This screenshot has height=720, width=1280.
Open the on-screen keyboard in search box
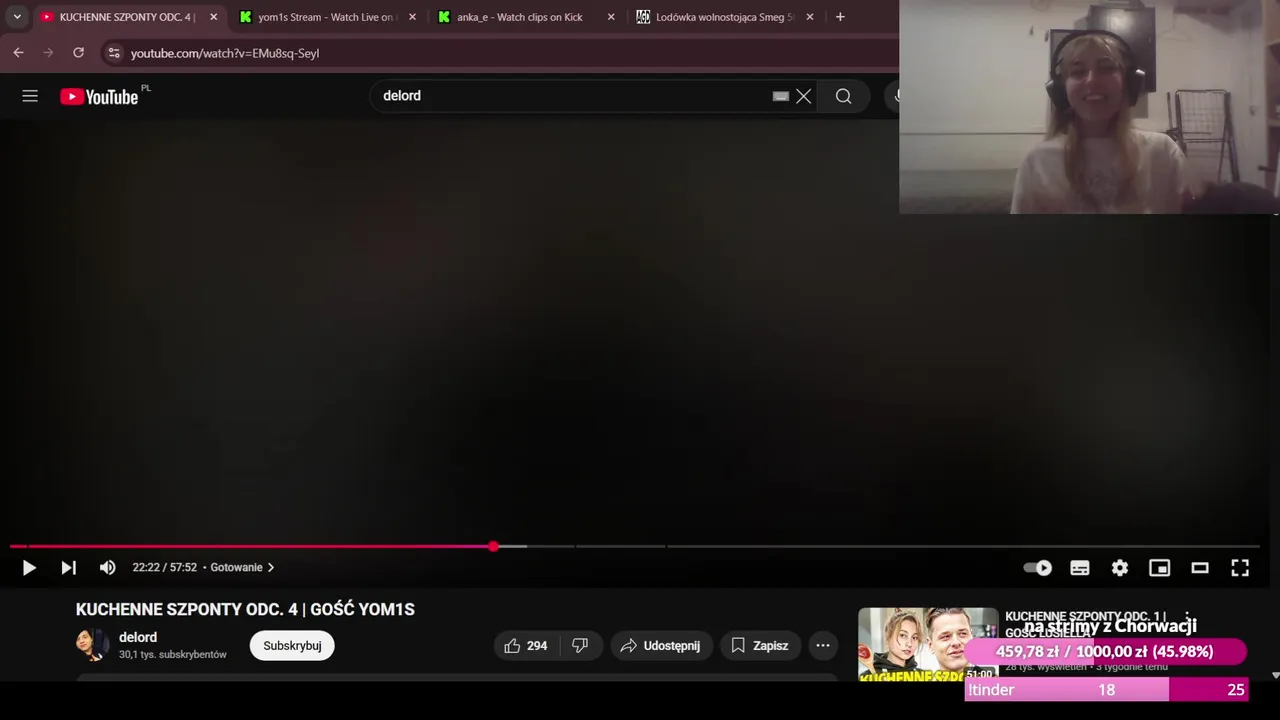[x=781, y=96]
